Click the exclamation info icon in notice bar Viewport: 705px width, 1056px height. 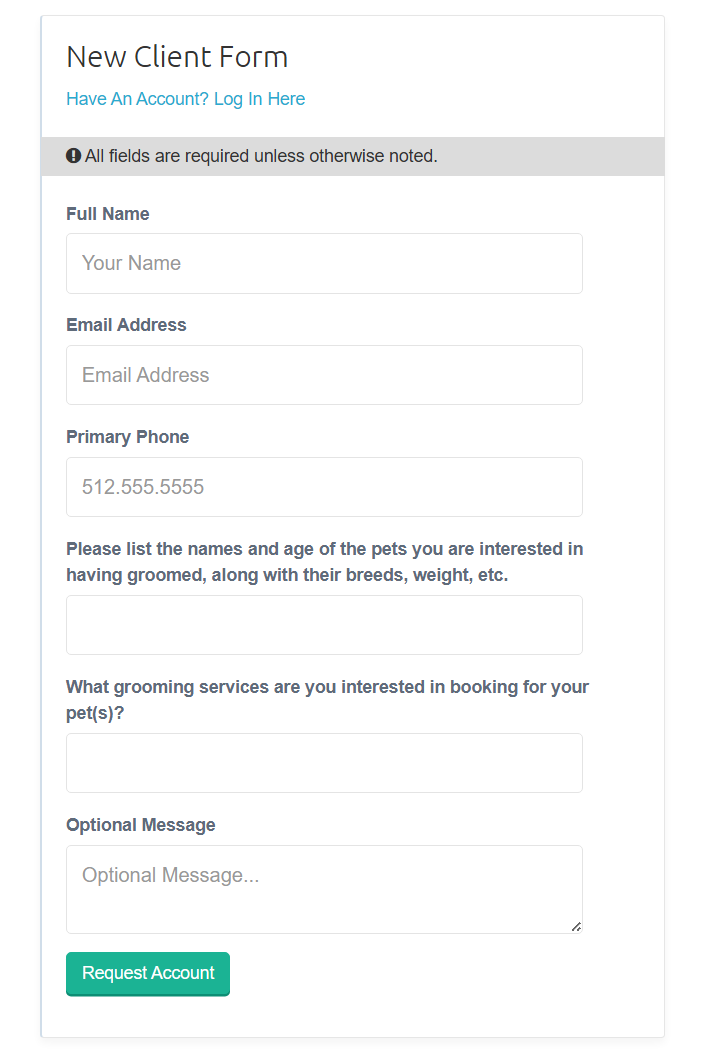(73, 156)
